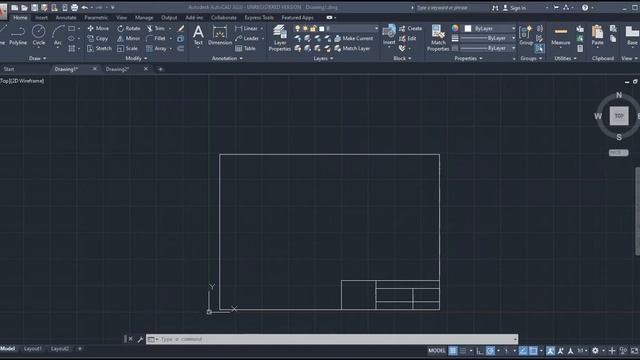Screen dimensions: 640x360
Task: Click the Plot printer icon in quick access
Action: [74, 7]
